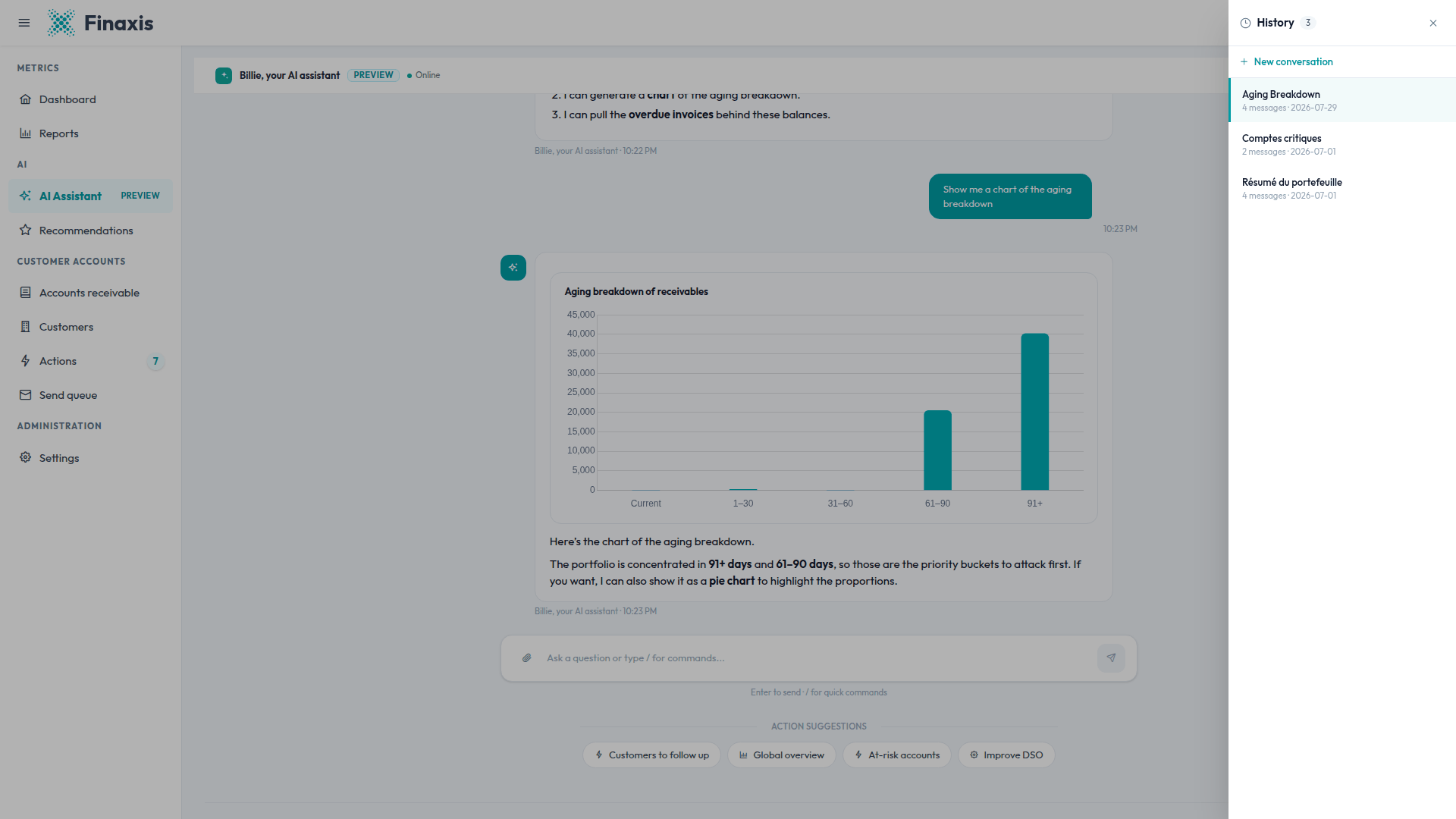Click the Reports bar chart icon
Image resolution: width=1456 pixels, height=819 pixels.
[26, 133]
